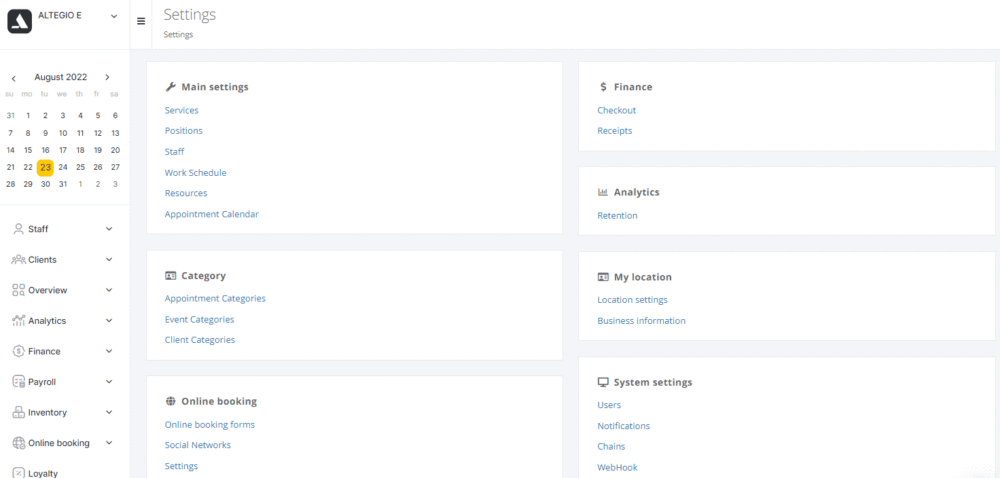The width and height of the screenshot is (1000, 478).
Task: Open Client Categories link
Action: [200, 340]
